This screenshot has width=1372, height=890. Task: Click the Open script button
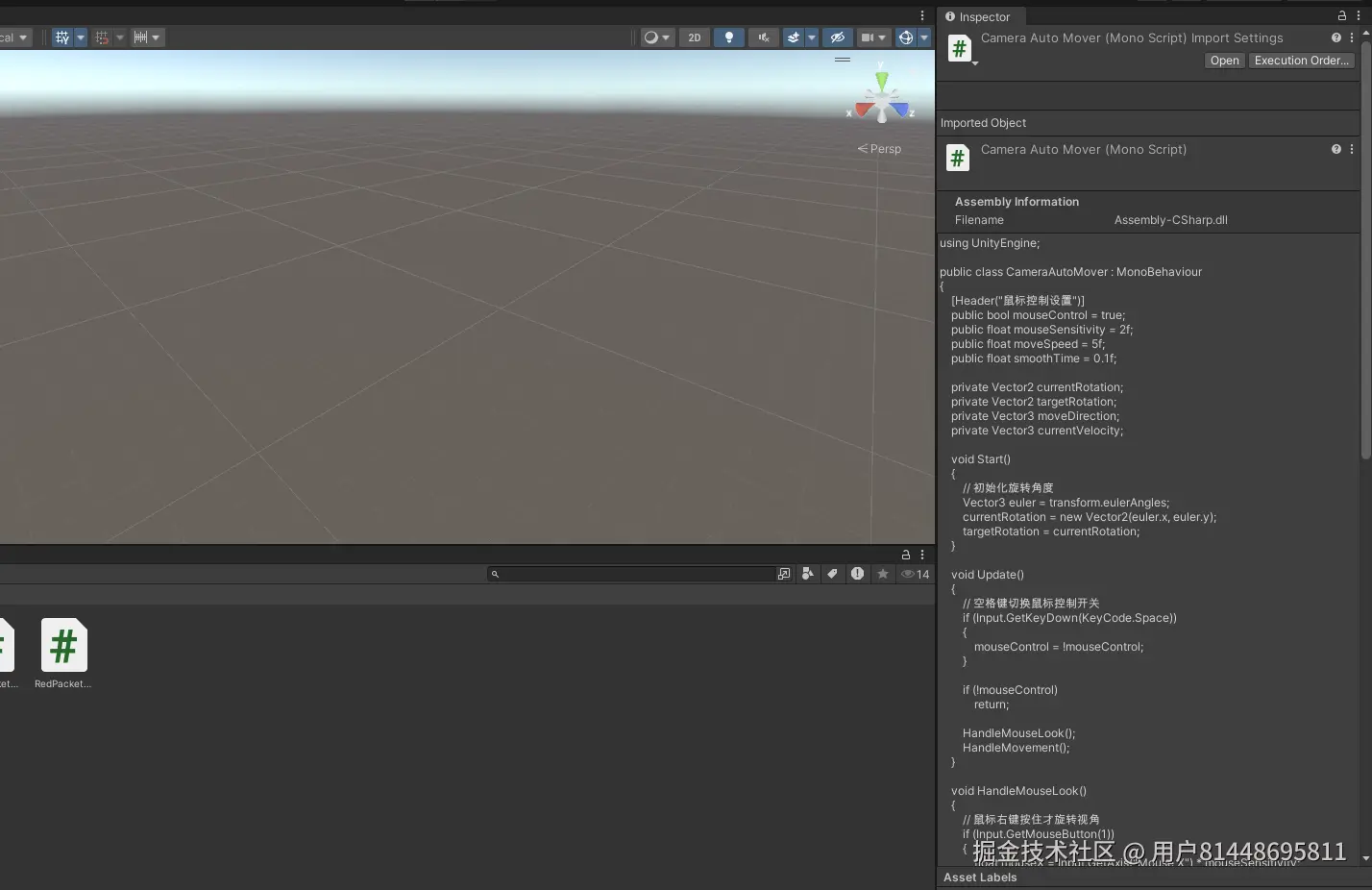(x=1224, y=61)
